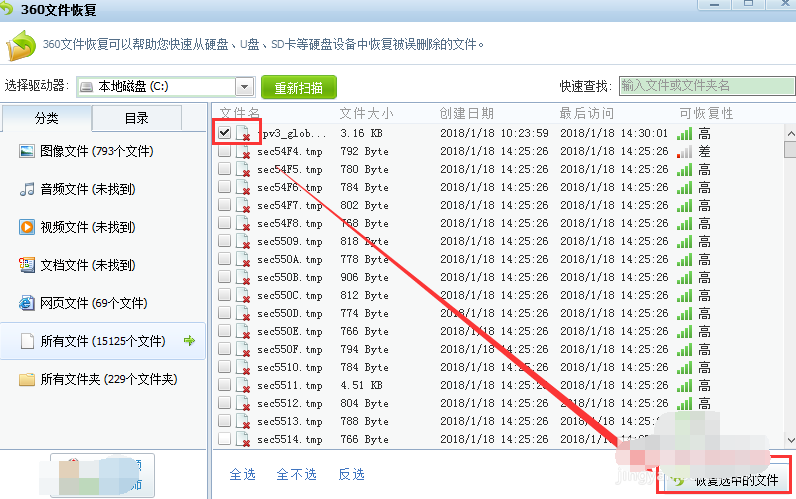Image resolution: width=796 pixels, height=499 pixels.
Task: Check the box for sec5514.tmp
Action: pyautogui.click(x=224, y=439)
